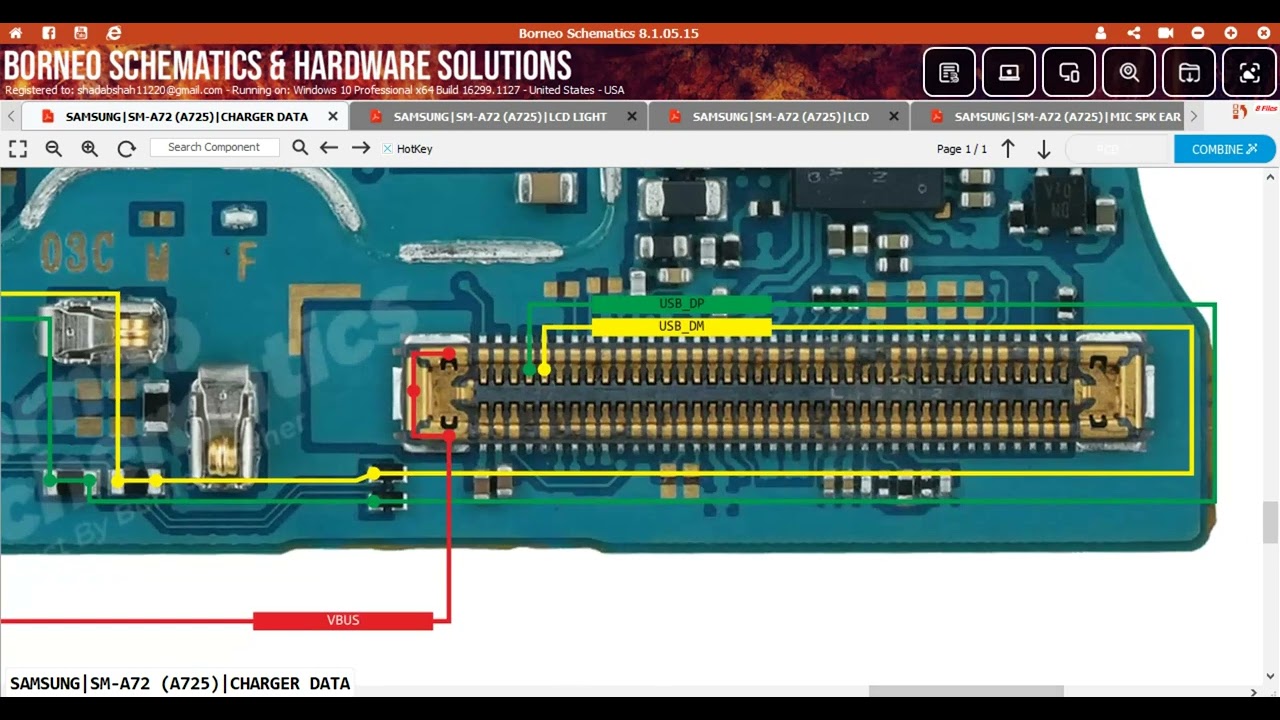Click the horizontal scrollbar right arrow
Screen dimensions: 1280x720
1254,691
